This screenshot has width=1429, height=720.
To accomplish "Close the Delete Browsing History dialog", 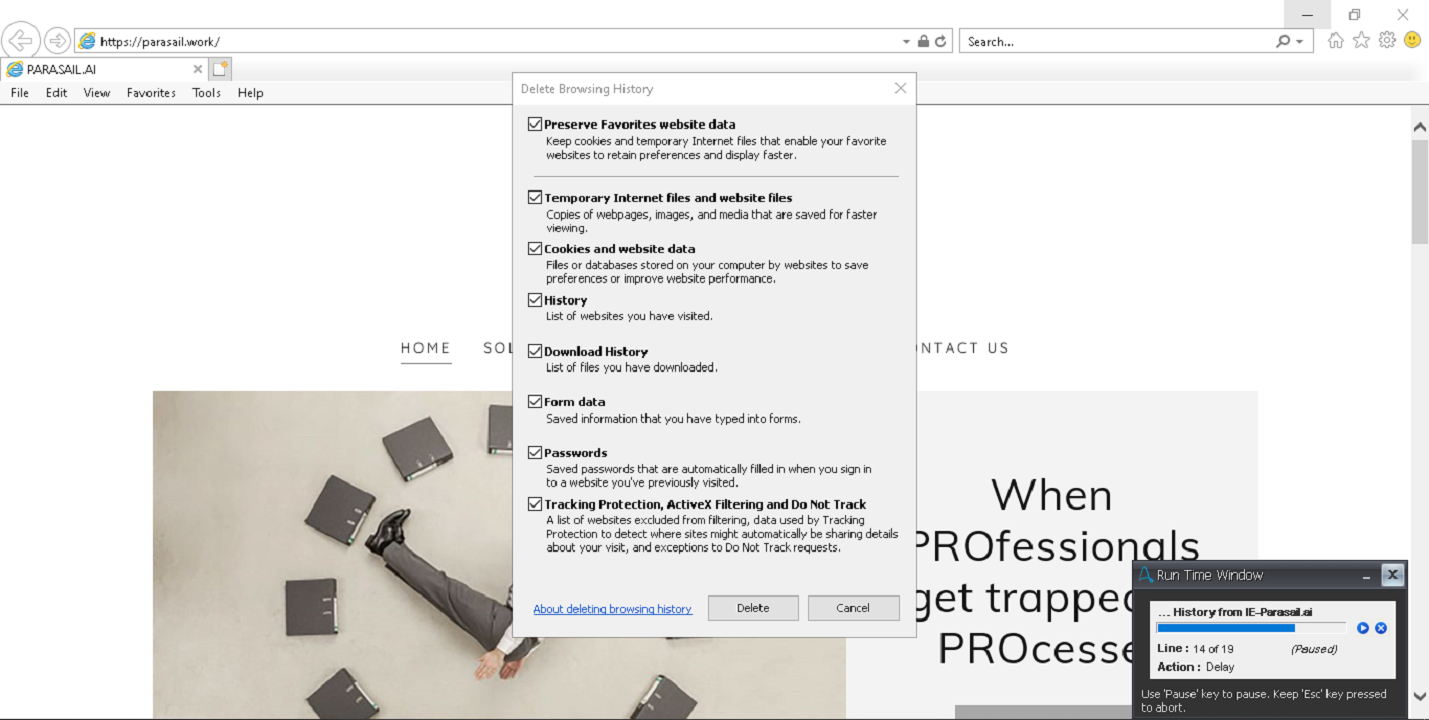I will [x=900, y=88].
